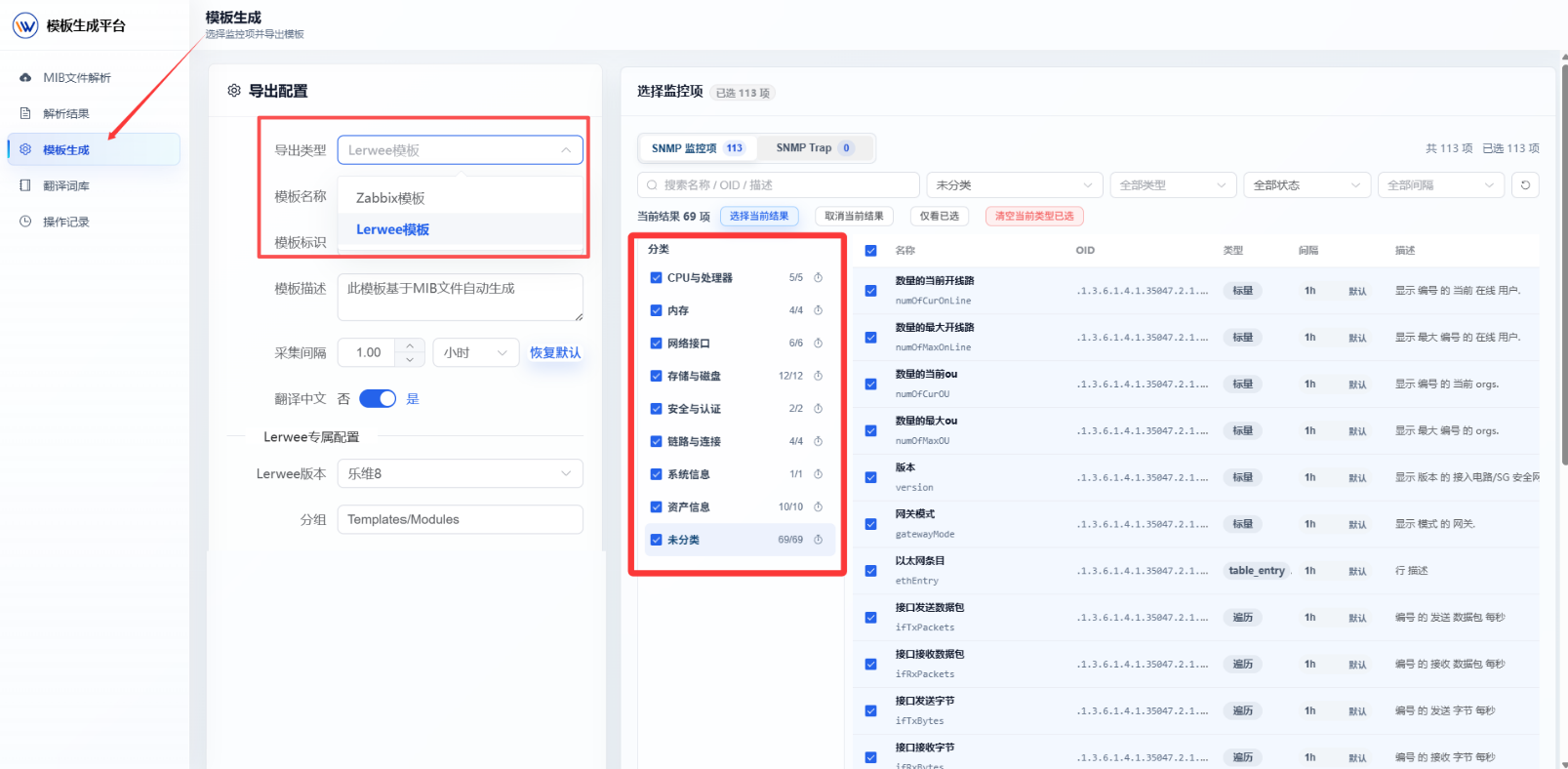Open the Lerwee版本 dropdown showing 乐维8
The image size is (1568, 769).
[461, 473]
